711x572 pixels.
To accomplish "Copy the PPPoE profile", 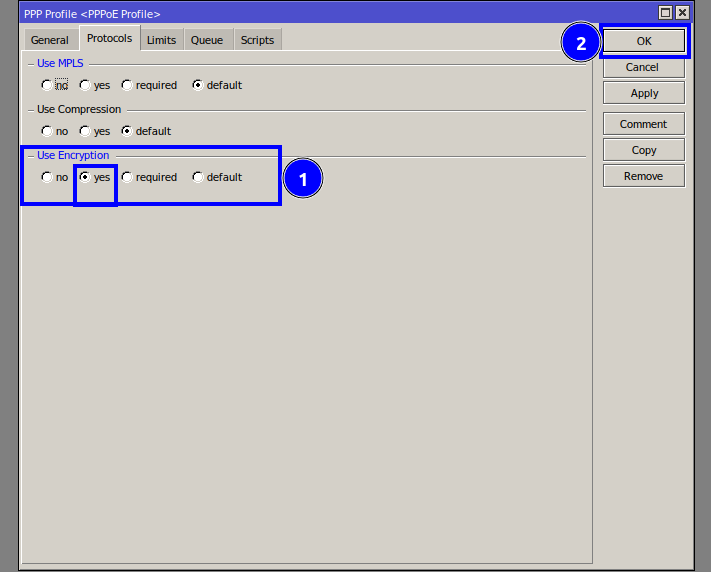I will (x=643, y=150).
